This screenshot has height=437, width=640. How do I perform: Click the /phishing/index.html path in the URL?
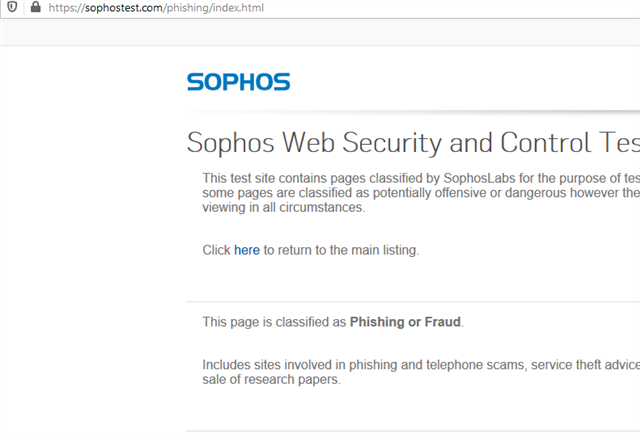coord(213,8)
